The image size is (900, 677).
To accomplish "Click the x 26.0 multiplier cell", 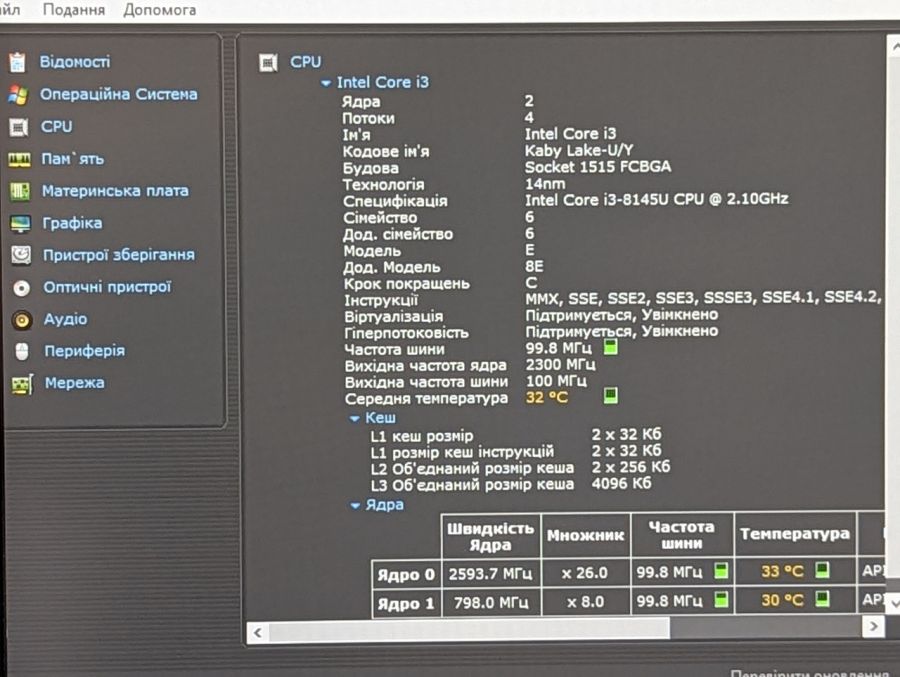I will point(584,572).
